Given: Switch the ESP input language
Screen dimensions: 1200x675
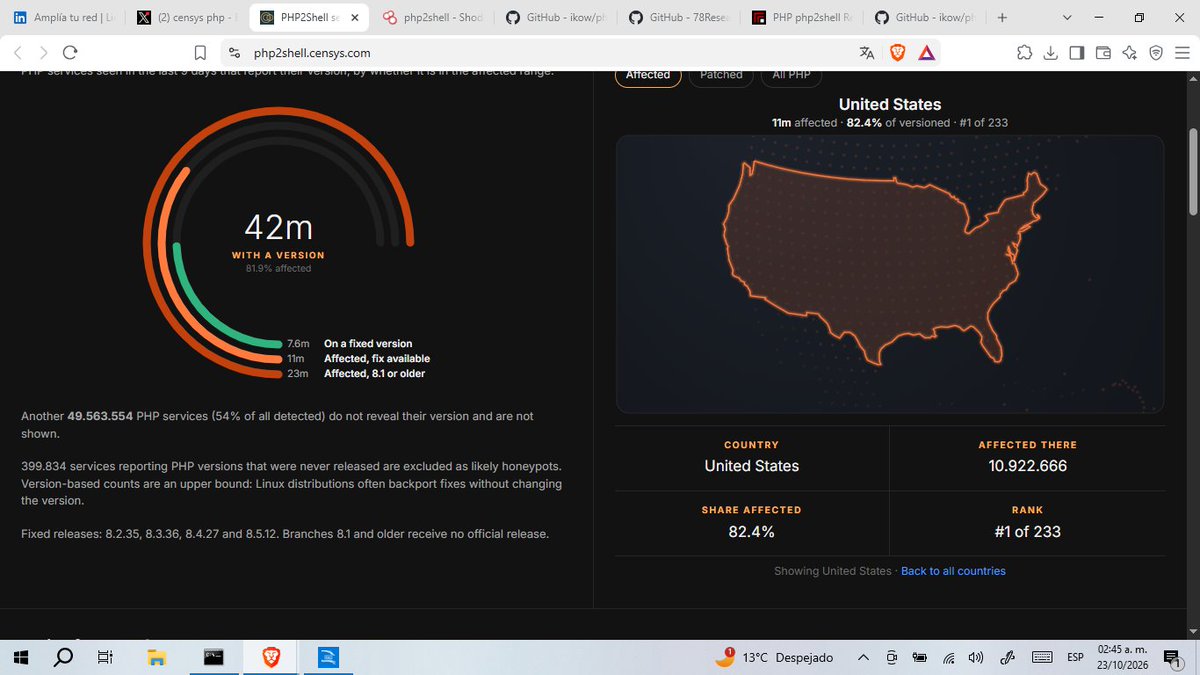Looking at the screenshot, I should click(1075, 657).
